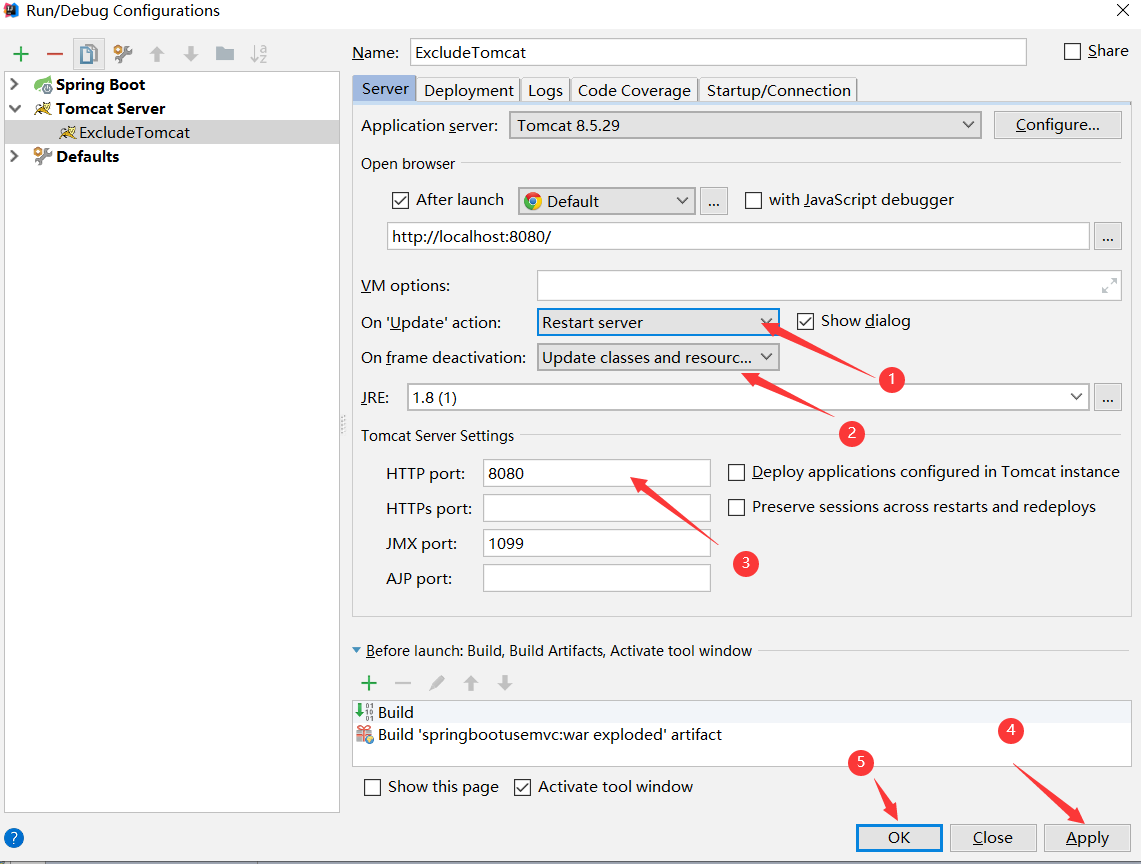Toggle the Share checkbox
1141x864 pixels.
point(1072,52)
